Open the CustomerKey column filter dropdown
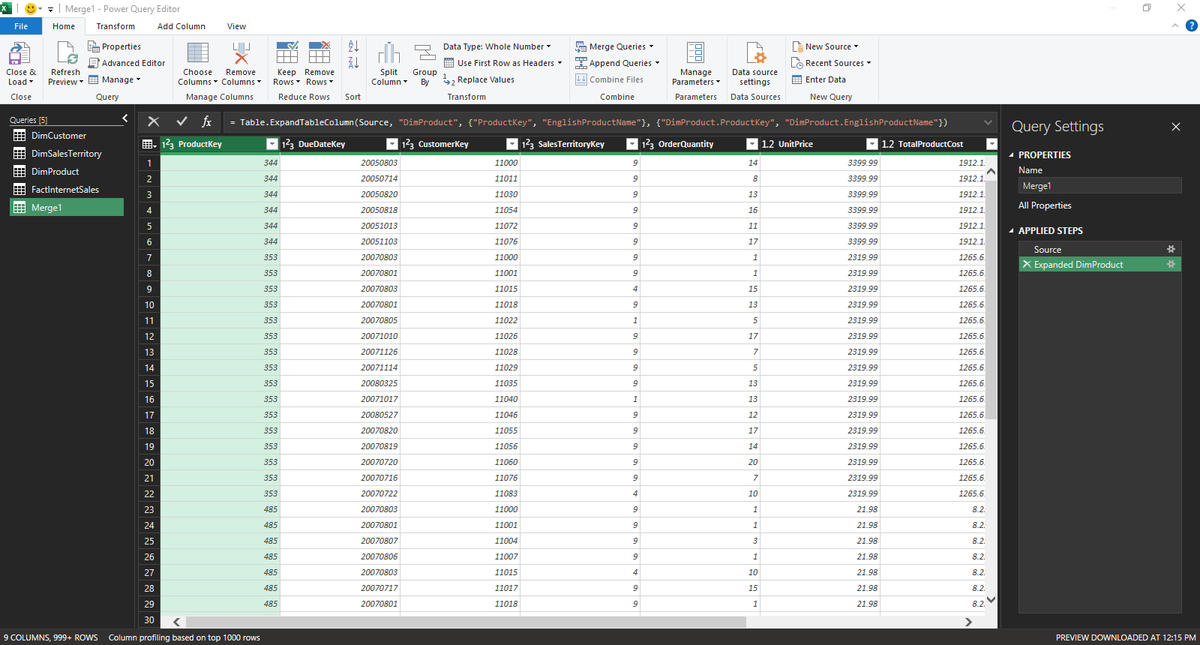The image size is (1200, 645). pyautogui.click(x=512, y=145)
